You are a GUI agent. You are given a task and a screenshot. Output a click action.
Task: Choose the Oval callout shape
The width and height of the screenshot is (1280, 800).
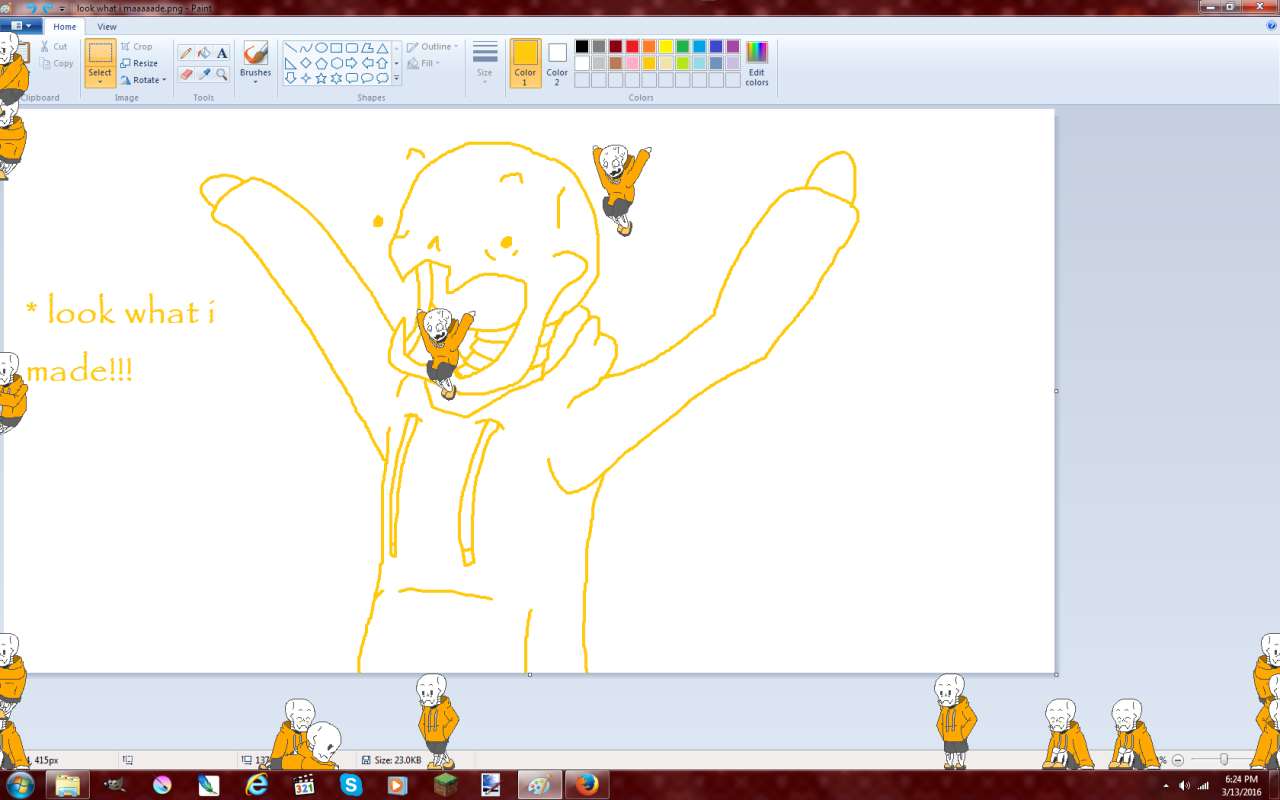coord(367,78)
